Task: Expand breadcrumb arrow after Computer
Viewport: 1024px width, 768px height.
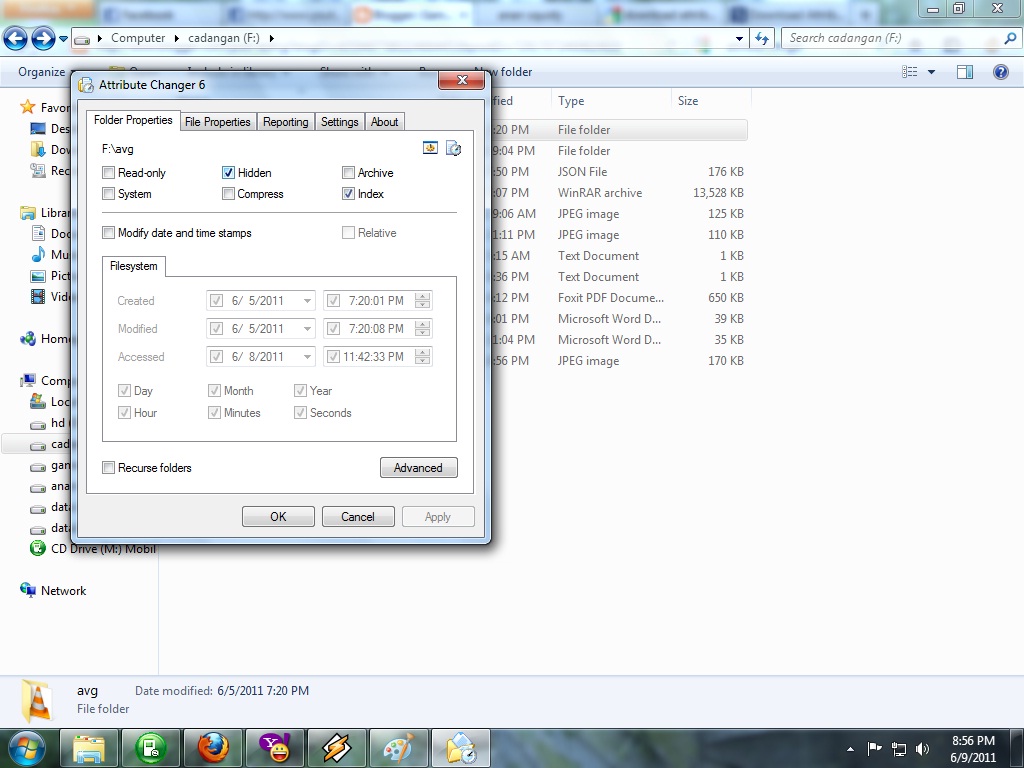Action: 176,39
